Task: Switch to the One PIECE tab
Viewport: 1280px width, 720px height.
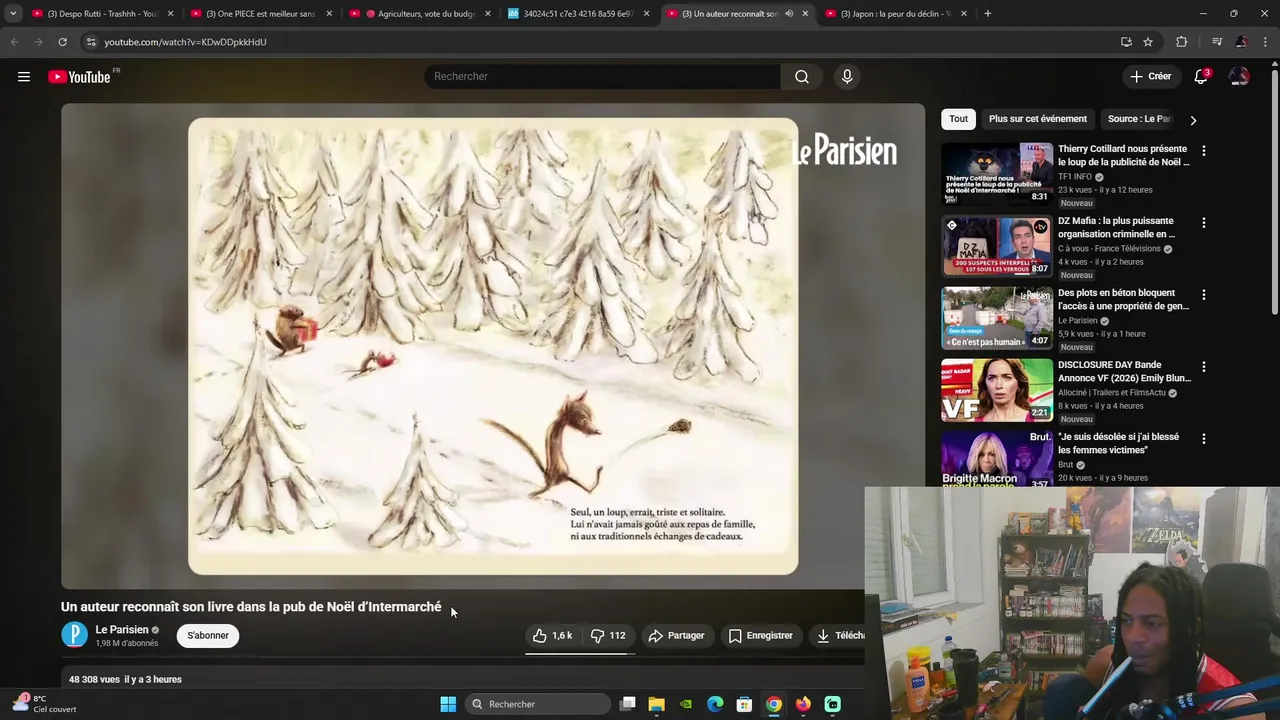Action: coord(260,14)
